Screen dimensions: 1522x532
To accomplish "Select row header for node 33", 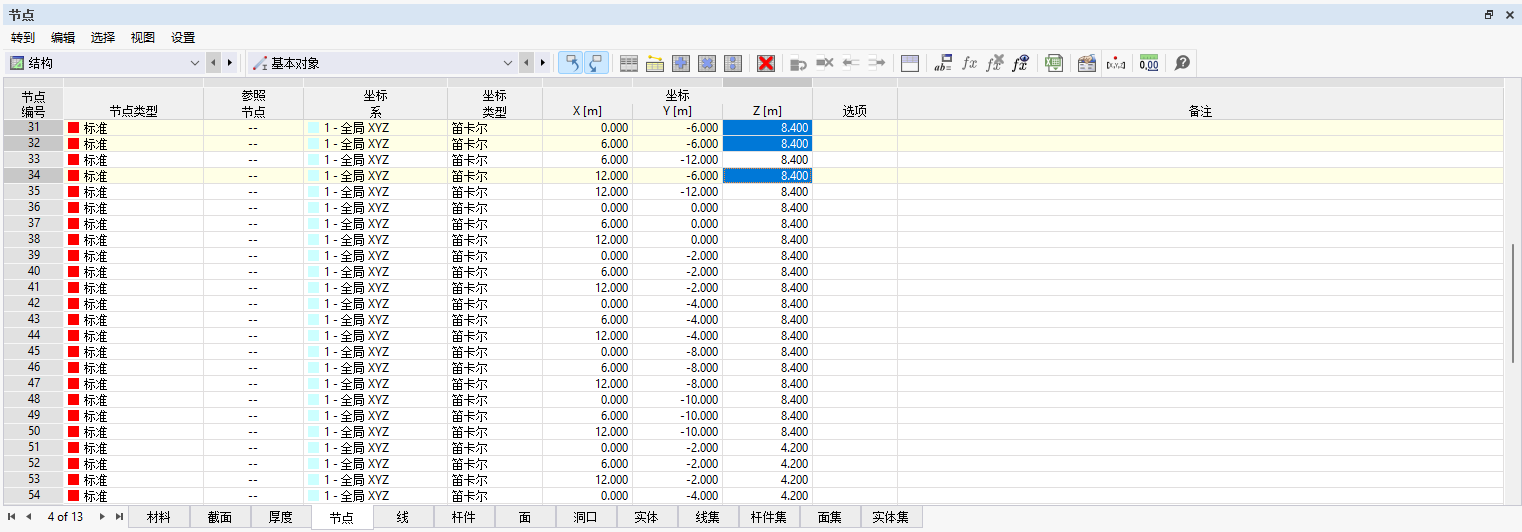I will click(x=33, y=160).
